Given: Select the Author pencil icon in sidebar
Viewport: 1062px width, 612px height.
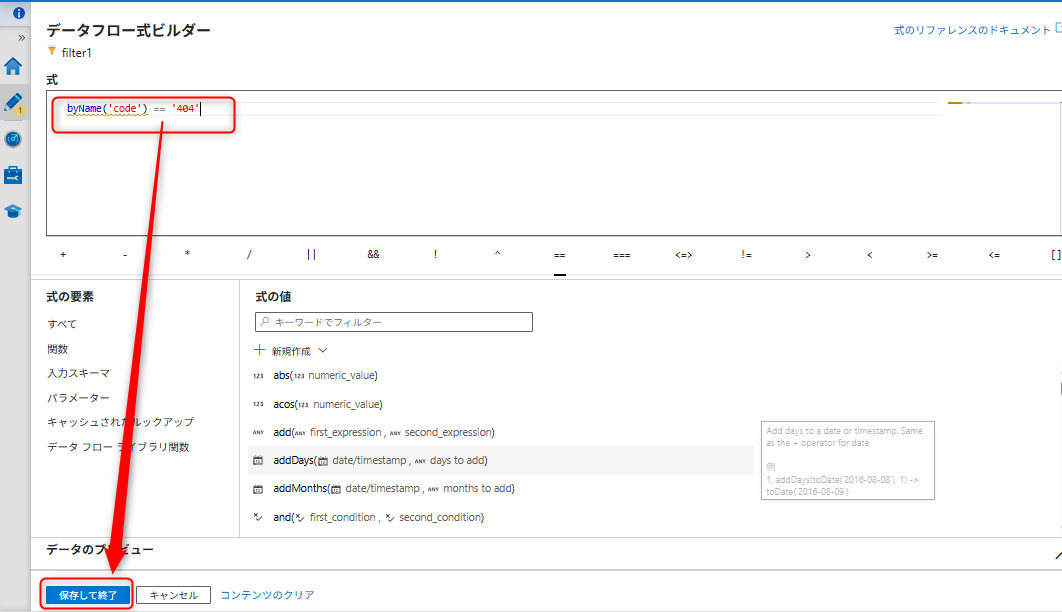Looking at the screenshot, I should [13, 103].
